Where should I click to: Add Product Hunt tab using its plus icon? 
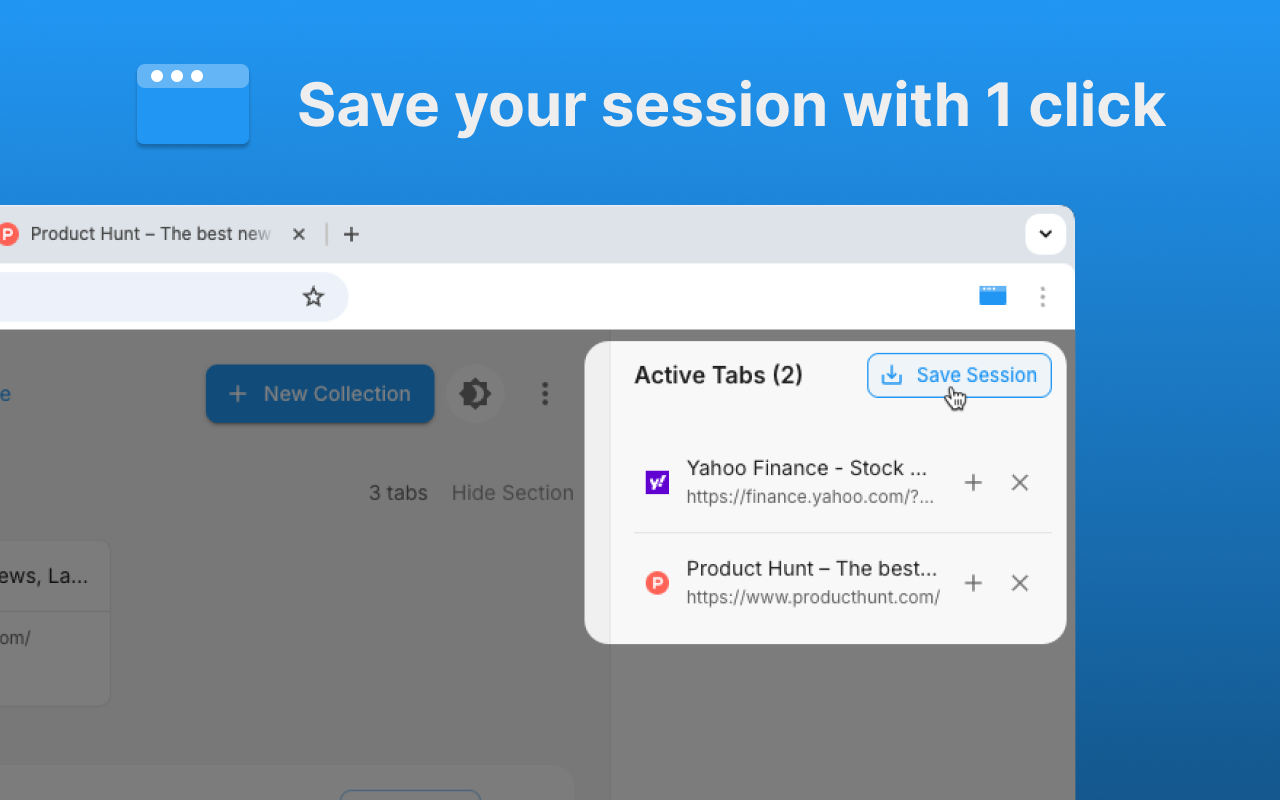[973, 583]
